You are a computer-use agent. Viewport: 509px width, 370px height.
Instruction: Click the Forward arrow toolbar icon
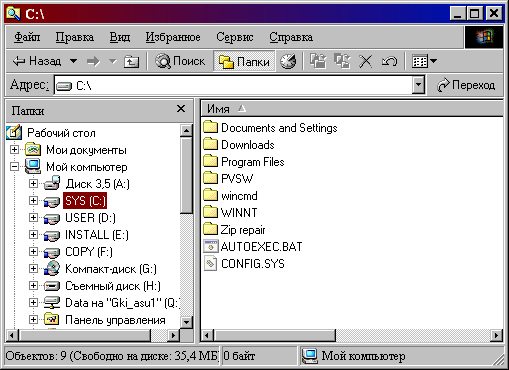(x=93, y=61)
